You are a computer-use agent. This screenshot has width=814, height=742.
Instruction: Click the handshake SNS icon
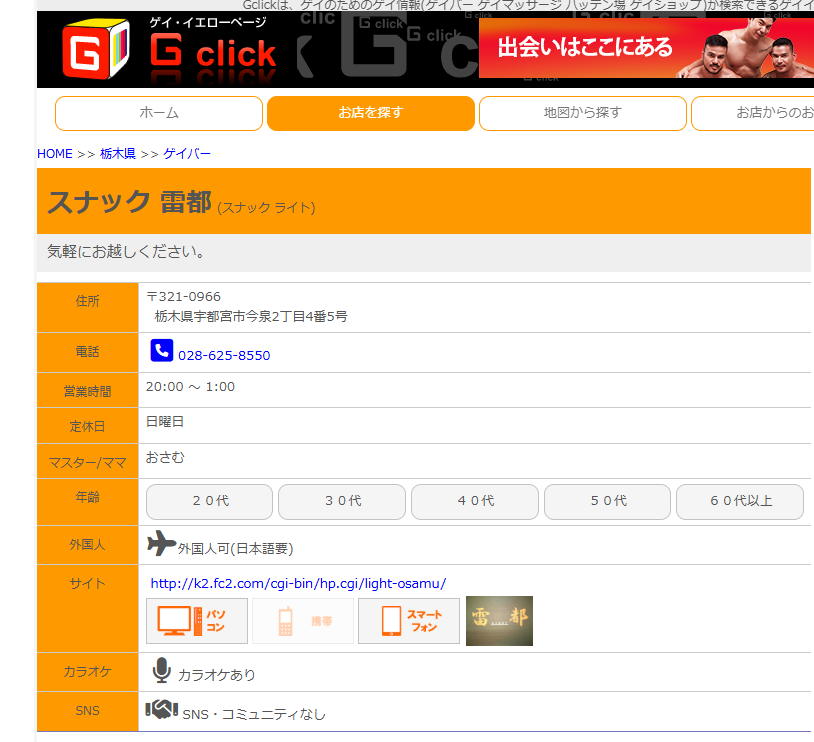tap(161, 709)
